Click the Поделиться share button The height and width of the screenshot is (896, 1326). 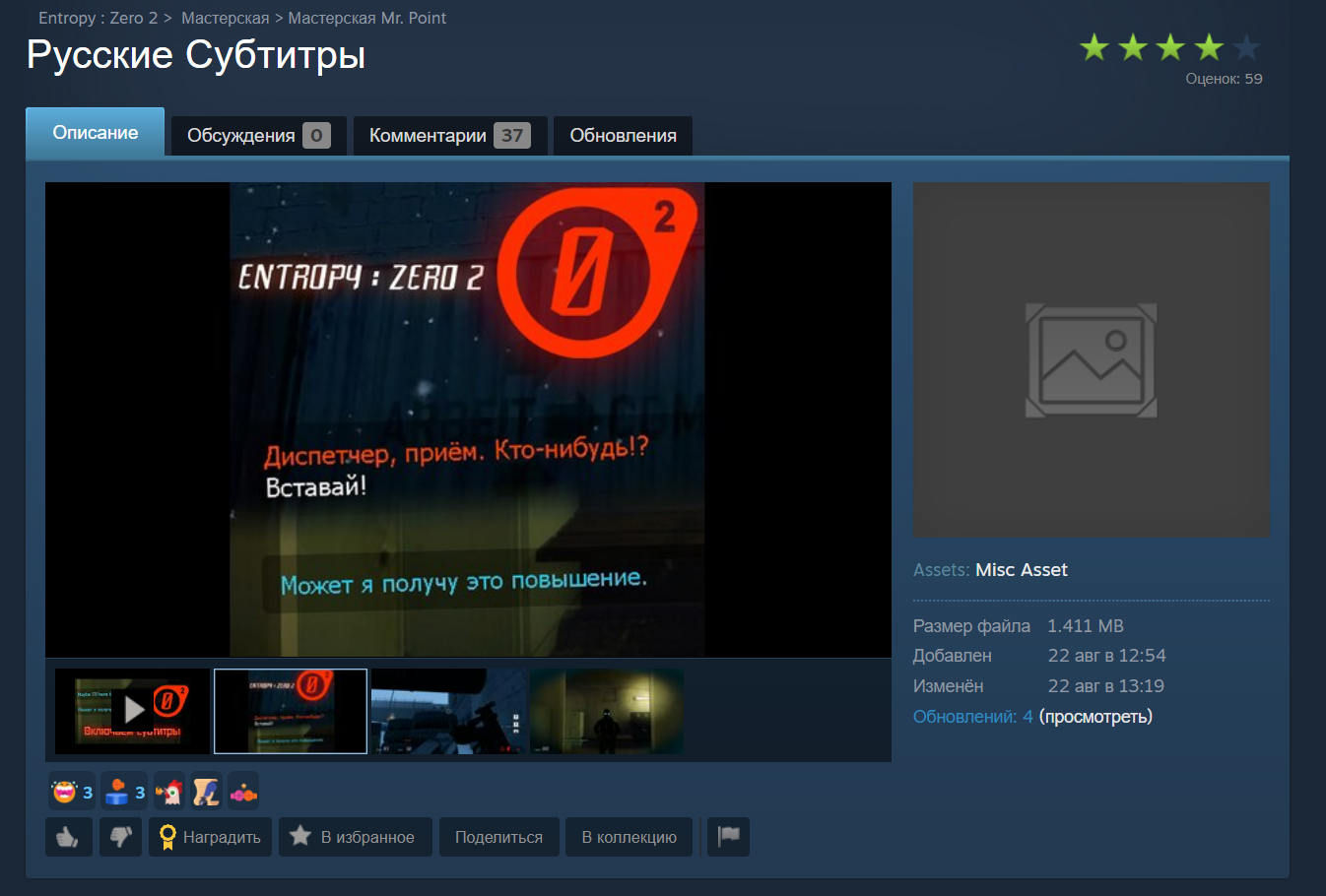point(498,837)
